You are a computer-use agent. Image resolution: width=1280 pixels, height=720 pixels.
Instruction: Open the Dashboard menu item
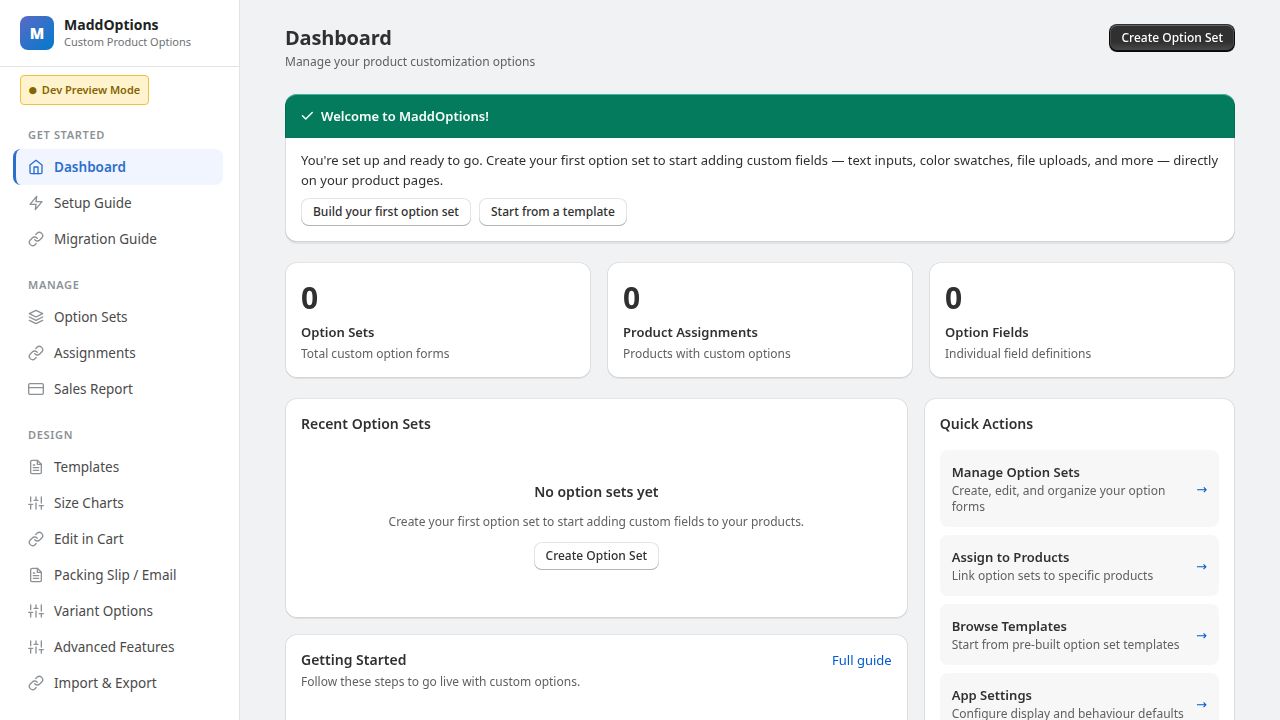point(119,167)
